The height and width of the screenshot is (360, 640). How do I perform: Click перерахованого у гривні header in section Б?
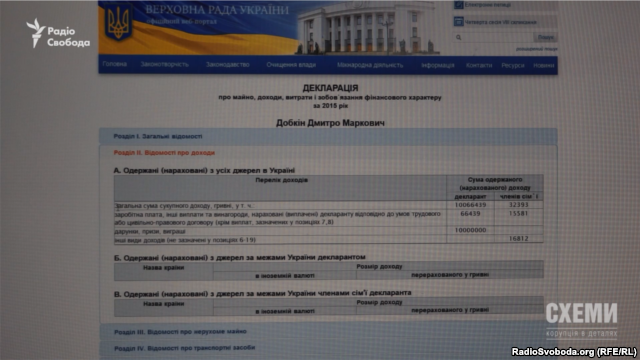[450, 275]
